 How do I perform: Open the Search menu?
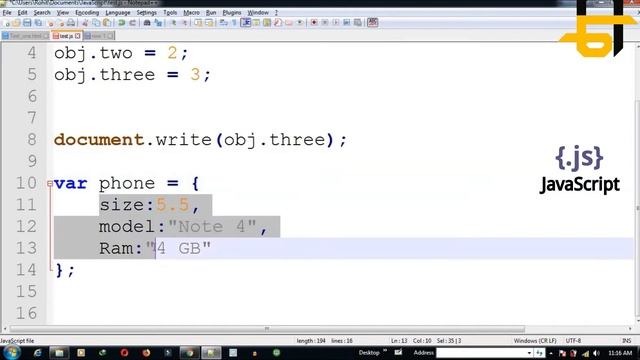pyautogui.click(x=42, y=13)
